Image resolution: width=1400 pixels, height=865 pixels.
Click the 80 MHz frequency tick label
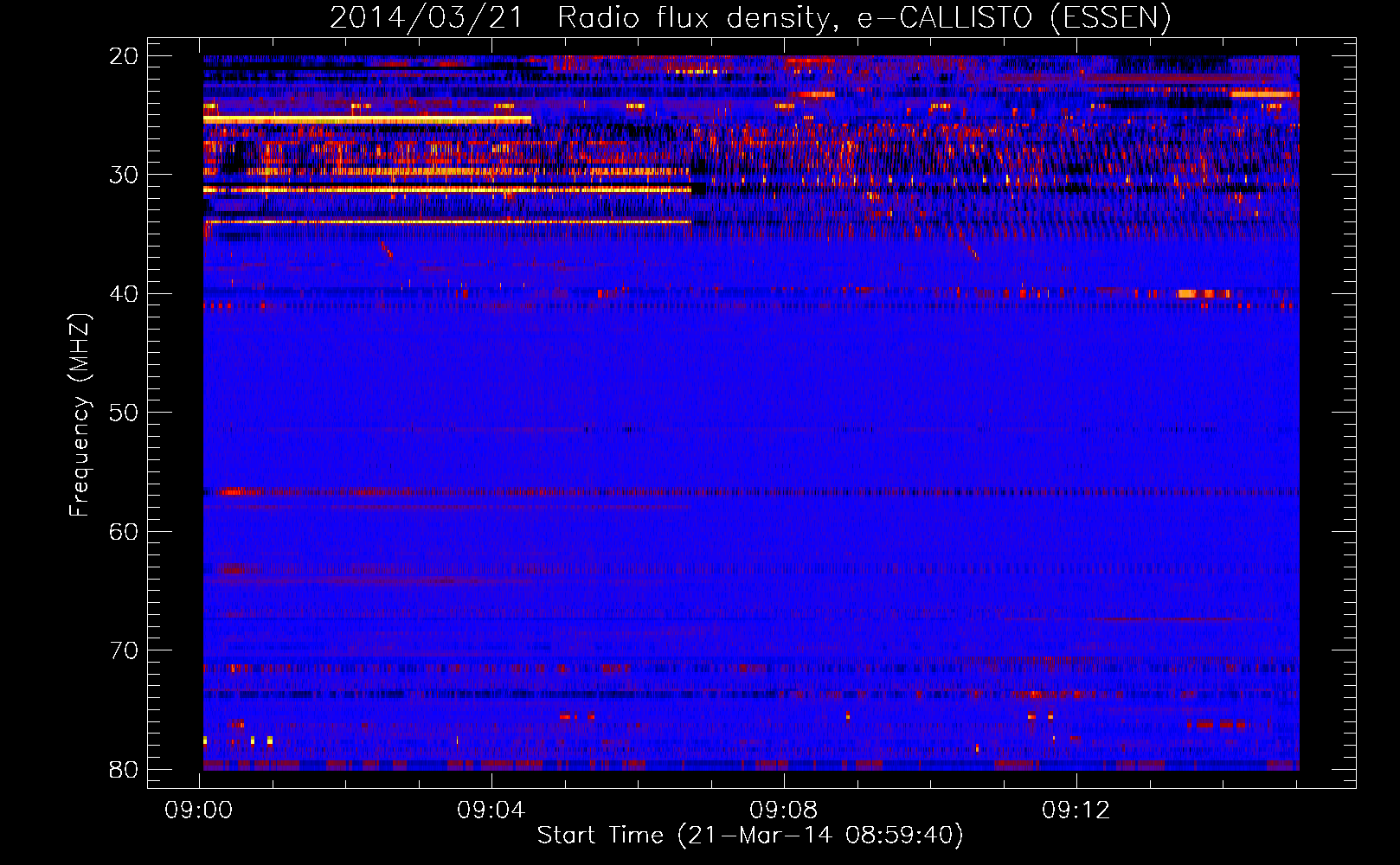click(x=124, y=769)
